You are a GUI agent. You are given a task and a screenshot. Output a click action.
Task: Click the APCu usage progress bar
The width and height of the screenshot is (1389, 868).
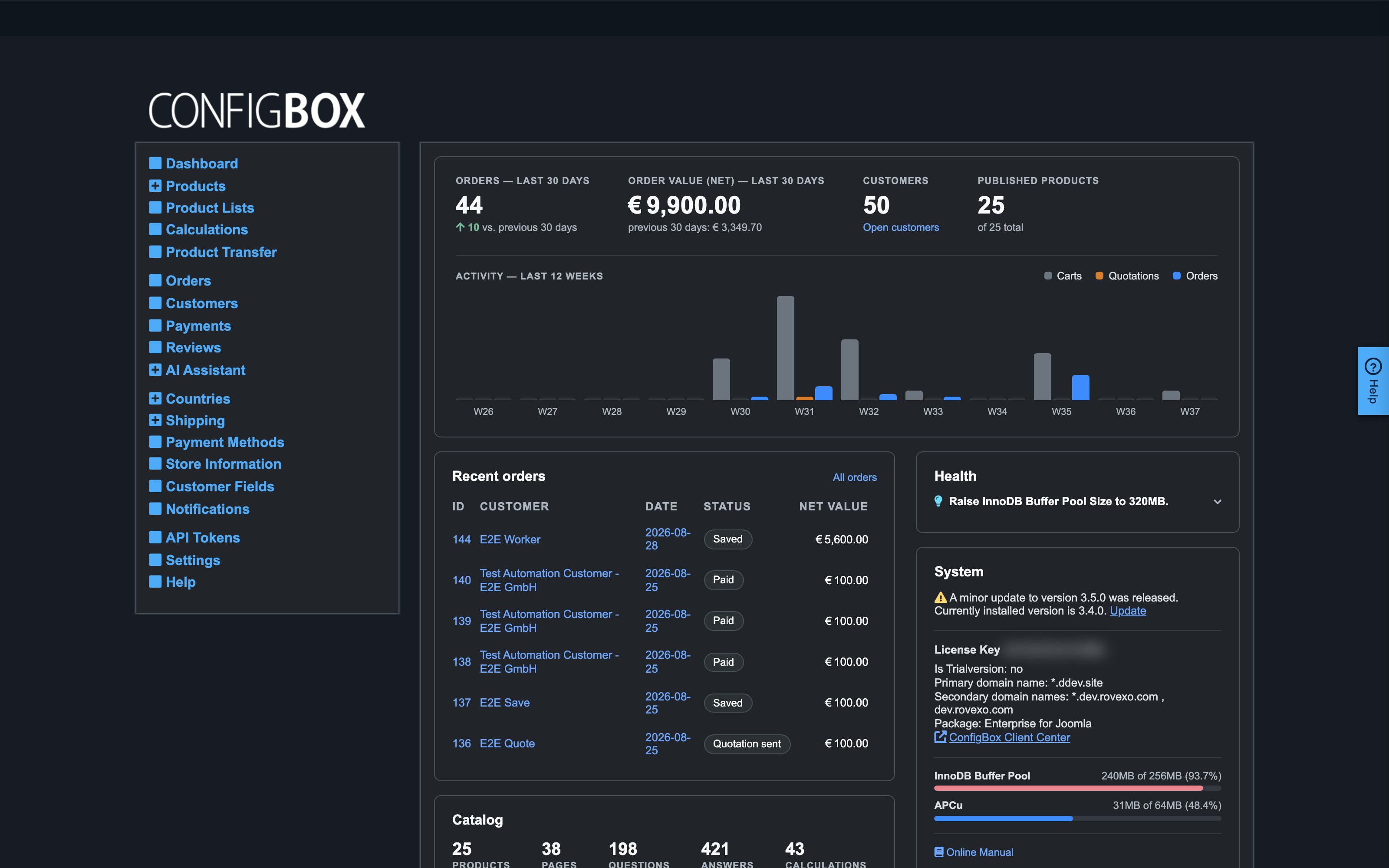1077,819
